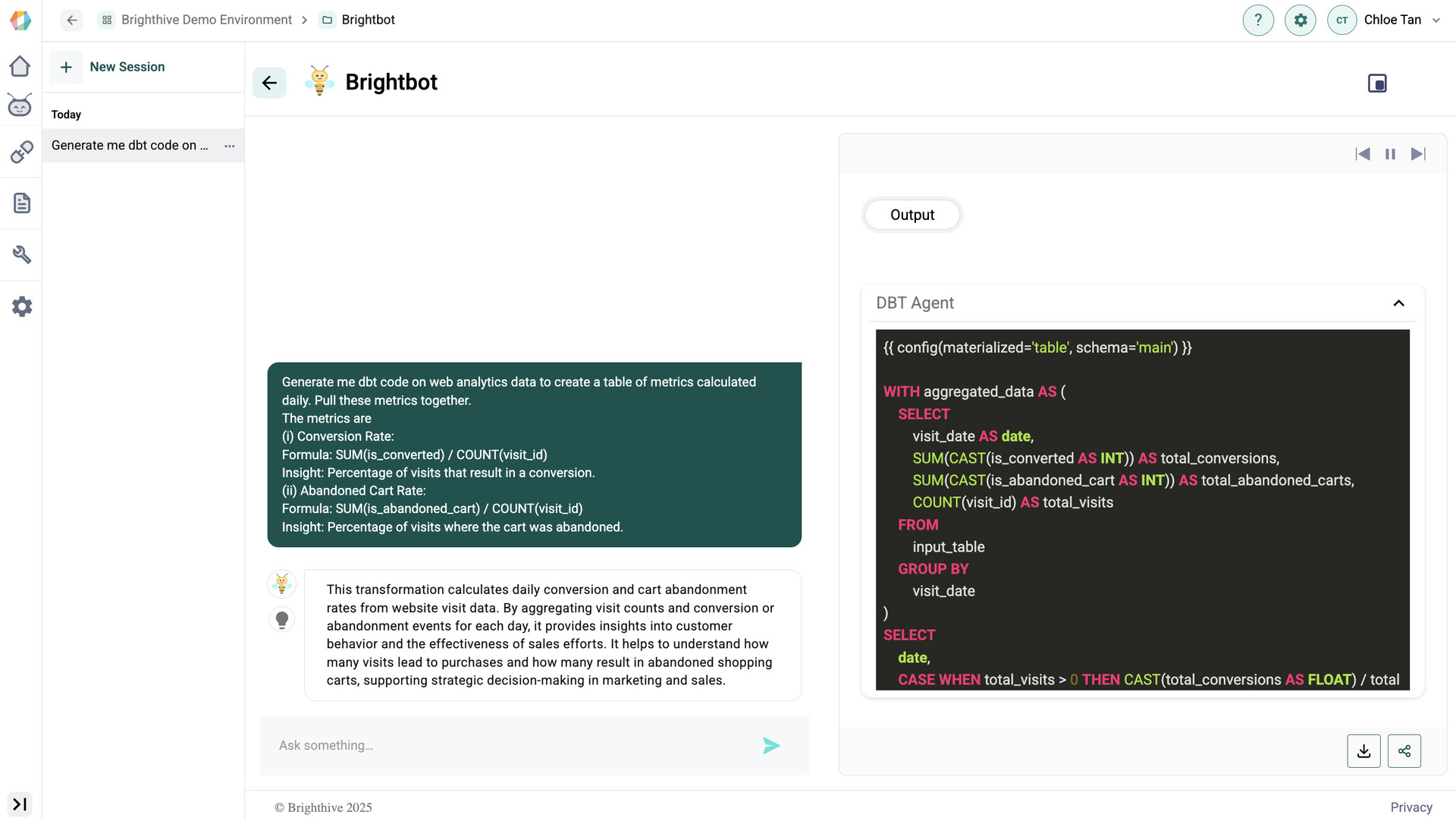Viewport: 1456px width, 821px height.
Task: Open the Home icon in sidebar
Action: pyautogui.click(x=20, y=67)
